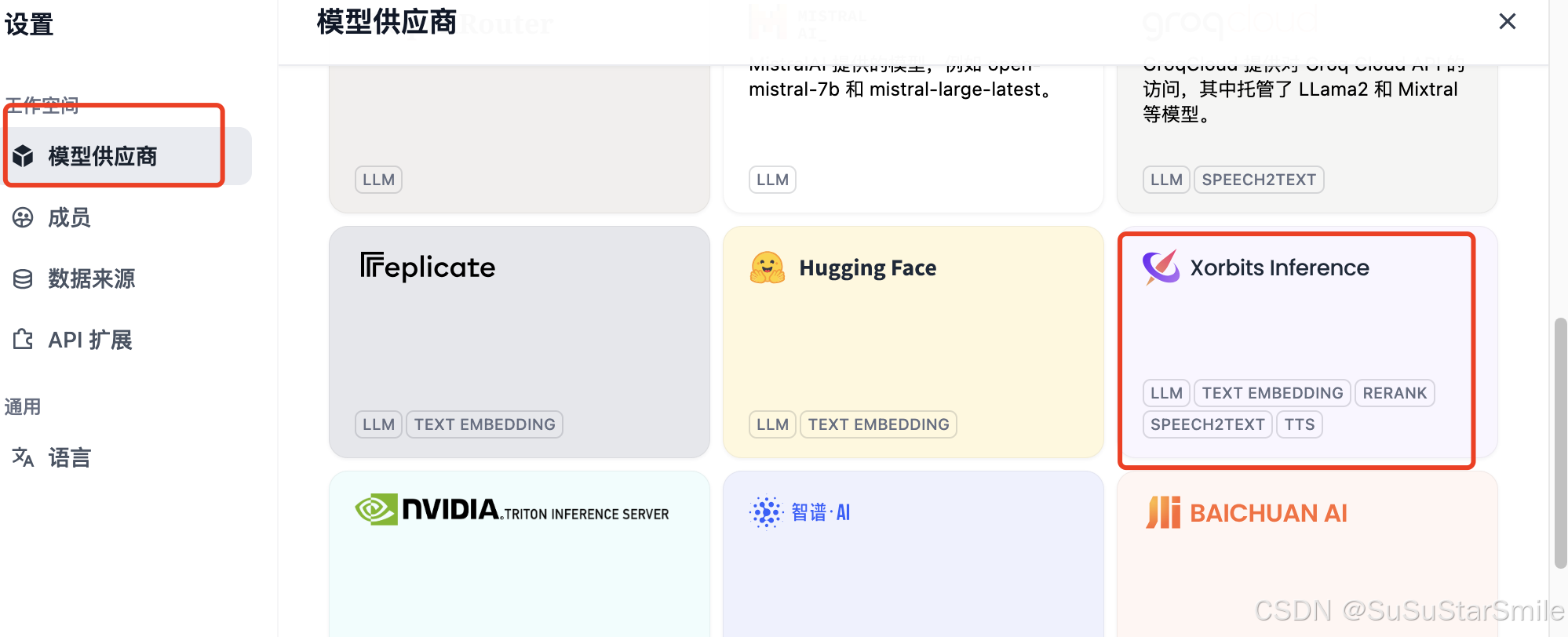Image resolution: width=1568 pixels, height=637 pixels.
Task: Click the LLM tag on Hugging Face card
Action: click(x=772, y=424)
